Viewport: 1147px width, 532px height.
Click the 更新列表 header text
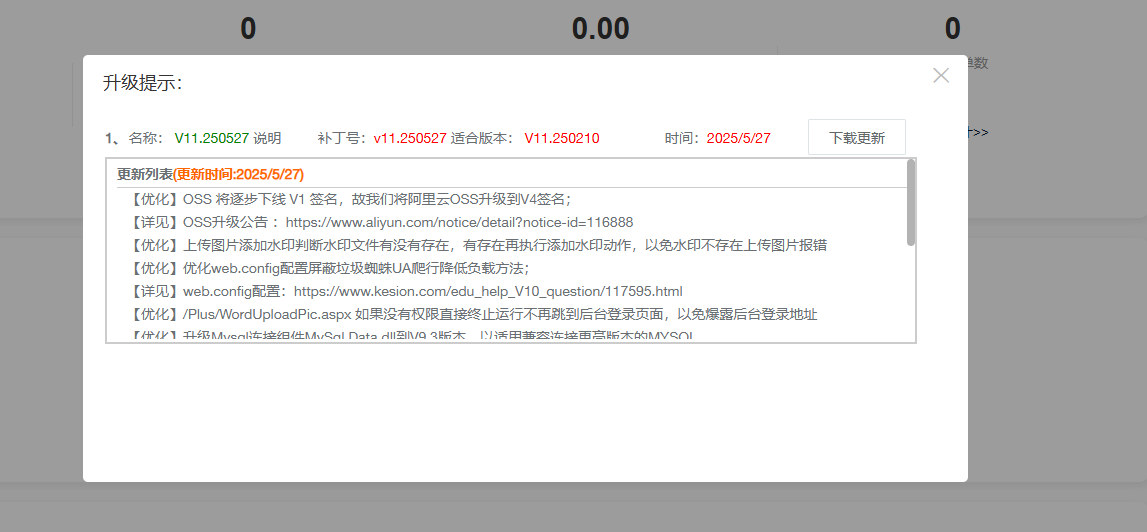pyautogui.click(x=145, y=174)
